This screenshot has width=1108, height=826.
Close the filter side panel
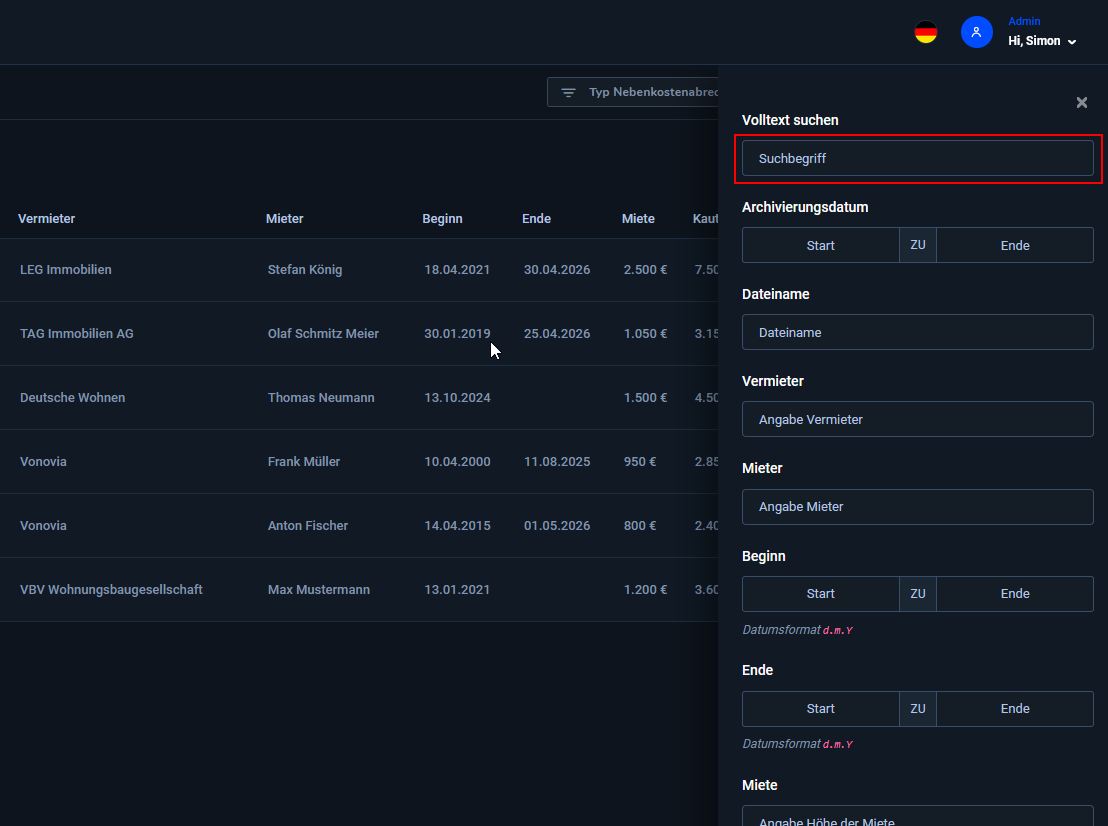(1082, 102)
